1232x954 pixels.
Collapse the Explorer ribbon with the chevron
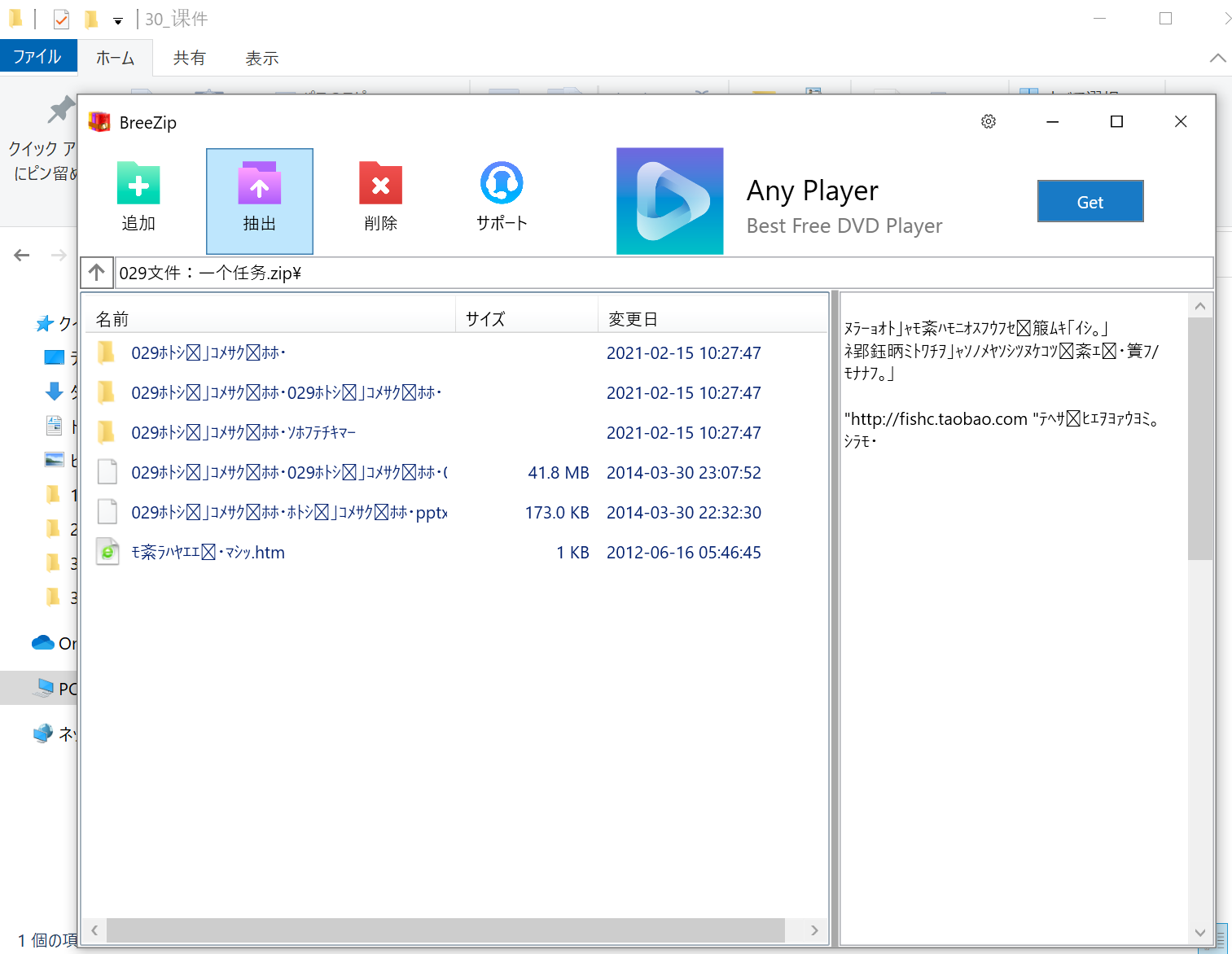tap(1217, 58)
